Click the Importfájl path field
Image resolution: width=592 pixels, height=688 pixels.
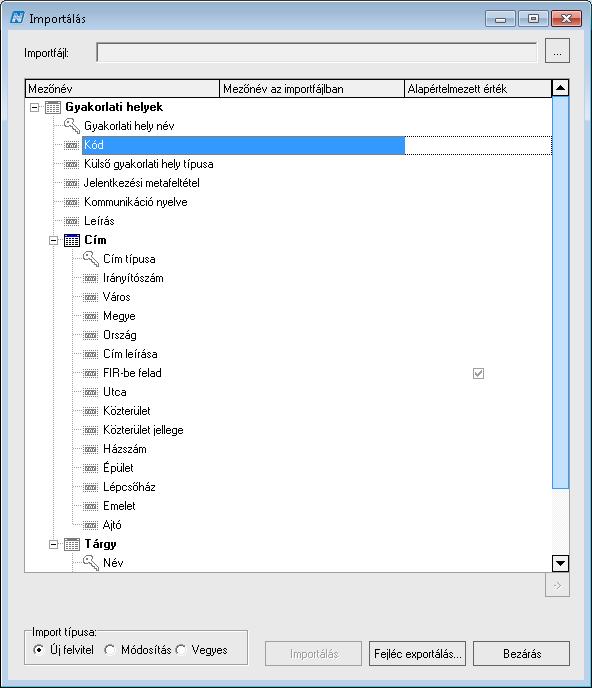coord(316,53)
